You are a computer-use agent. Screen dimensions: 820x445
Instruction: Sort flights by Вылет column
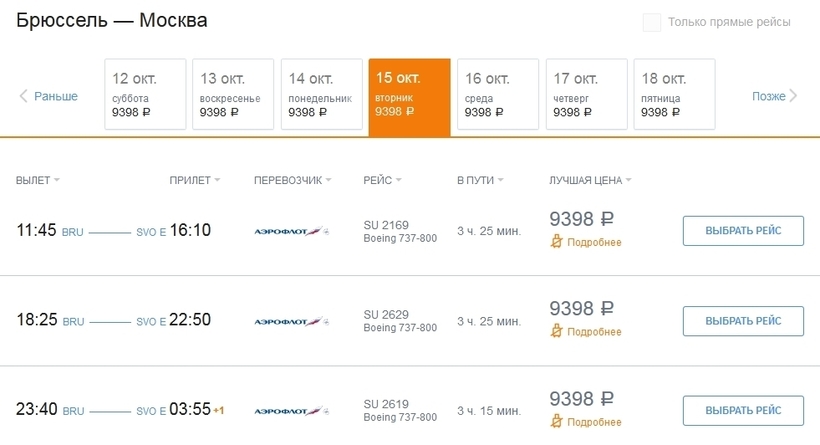pyautogui.click(x=37, y=180)
